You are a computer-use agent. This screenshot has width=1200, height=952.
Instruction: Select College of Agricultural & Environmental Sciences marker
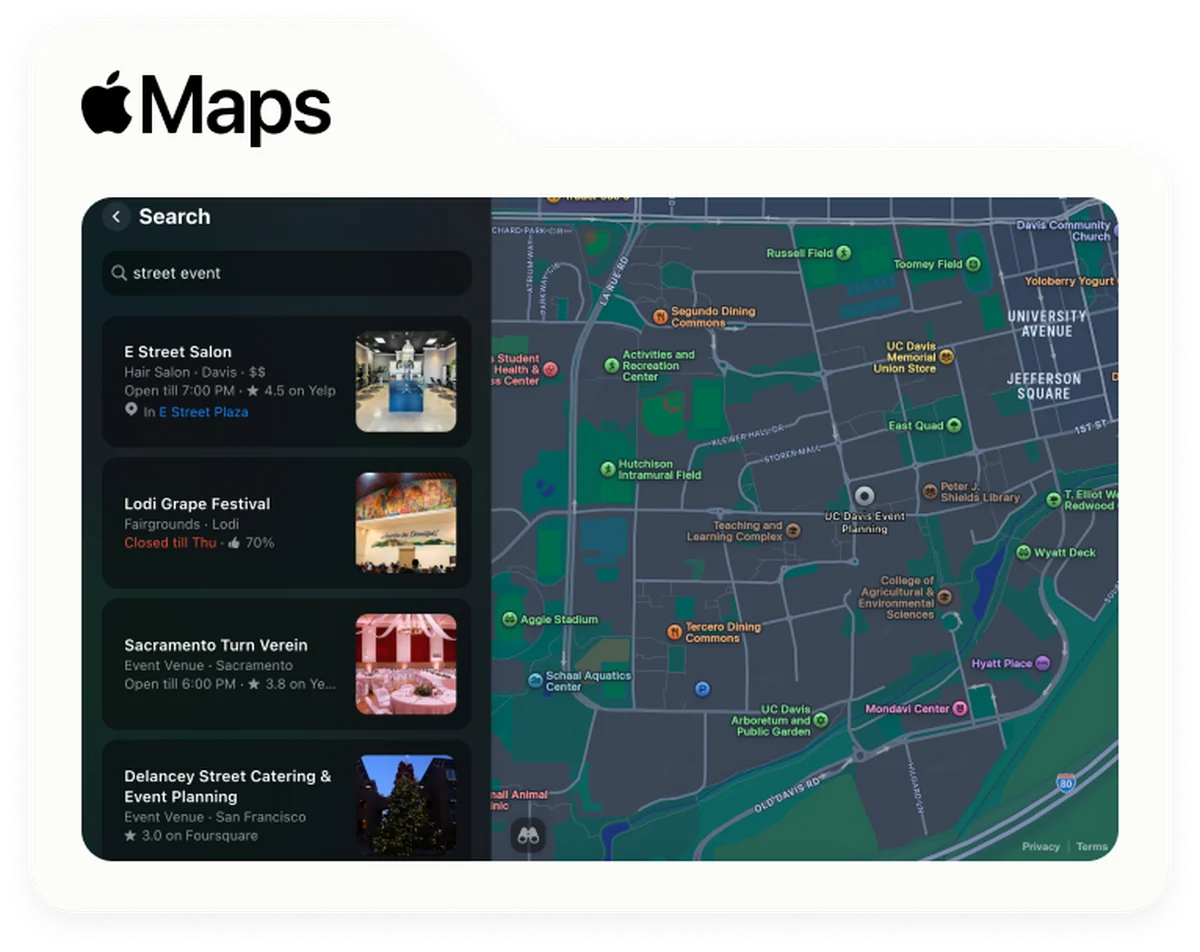945,597
